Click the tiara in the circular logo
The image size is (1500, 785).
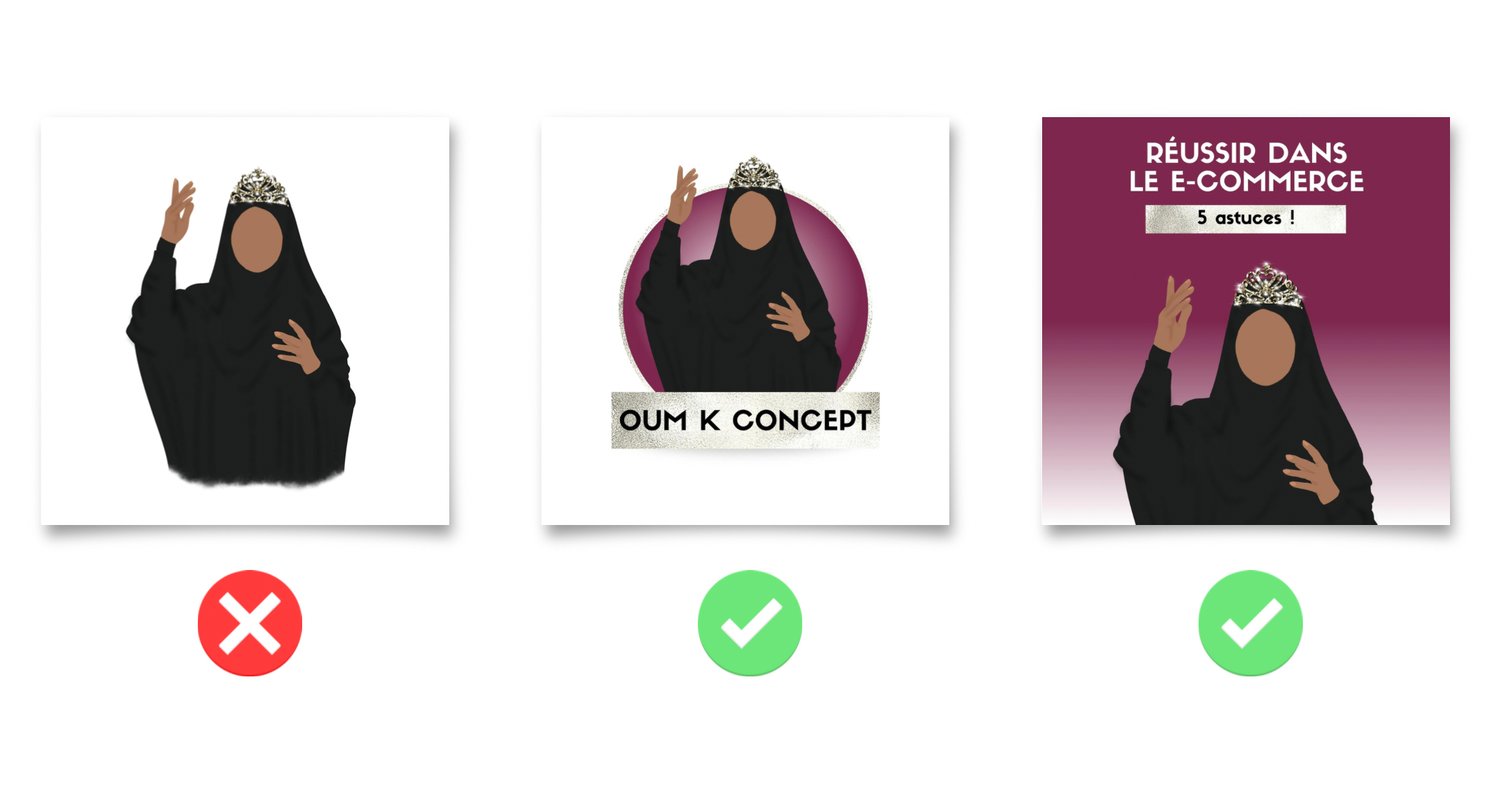[x=753, y=173]
